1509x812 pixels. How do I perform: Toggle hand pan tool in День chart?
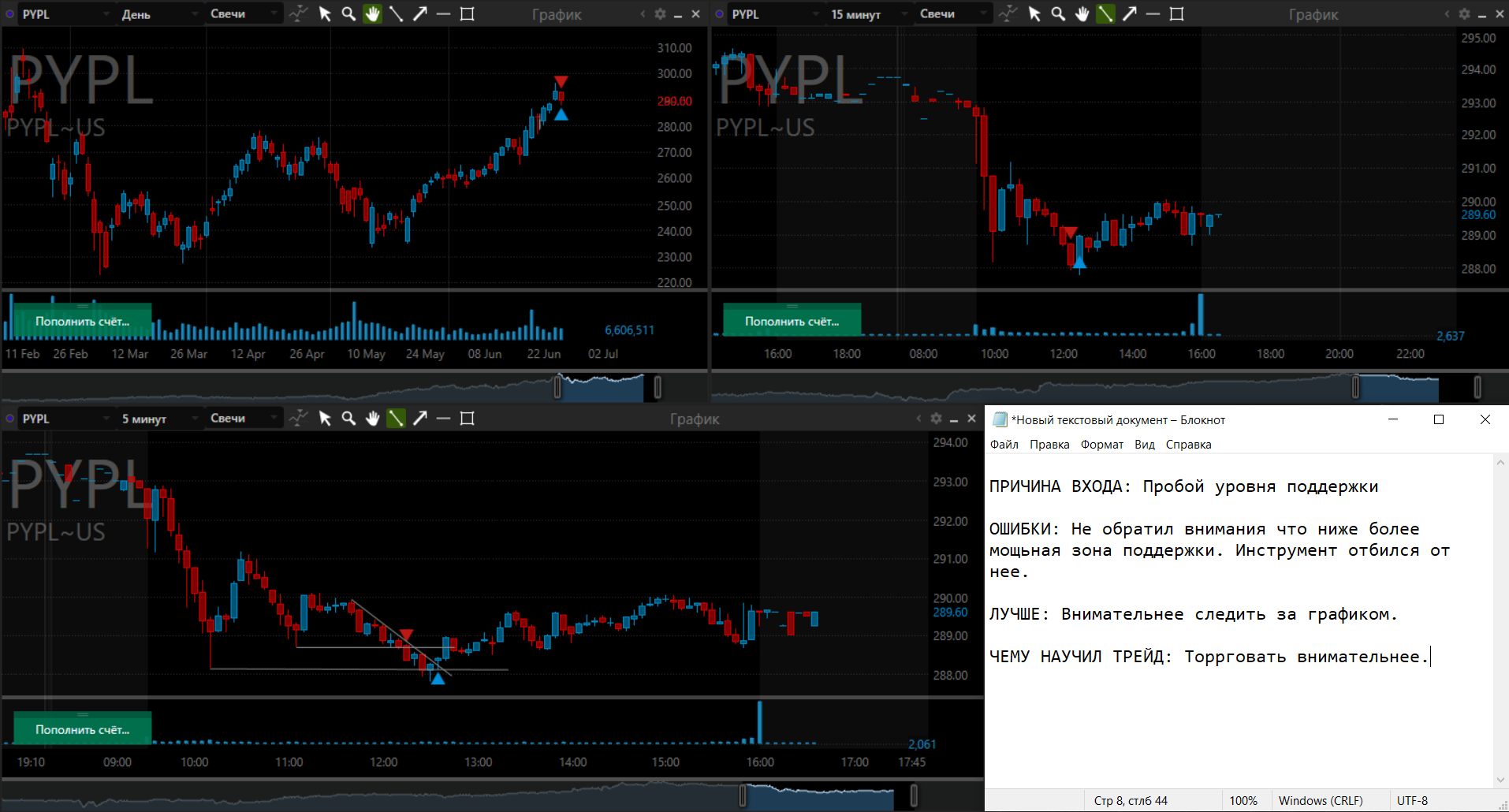(372, 13)
